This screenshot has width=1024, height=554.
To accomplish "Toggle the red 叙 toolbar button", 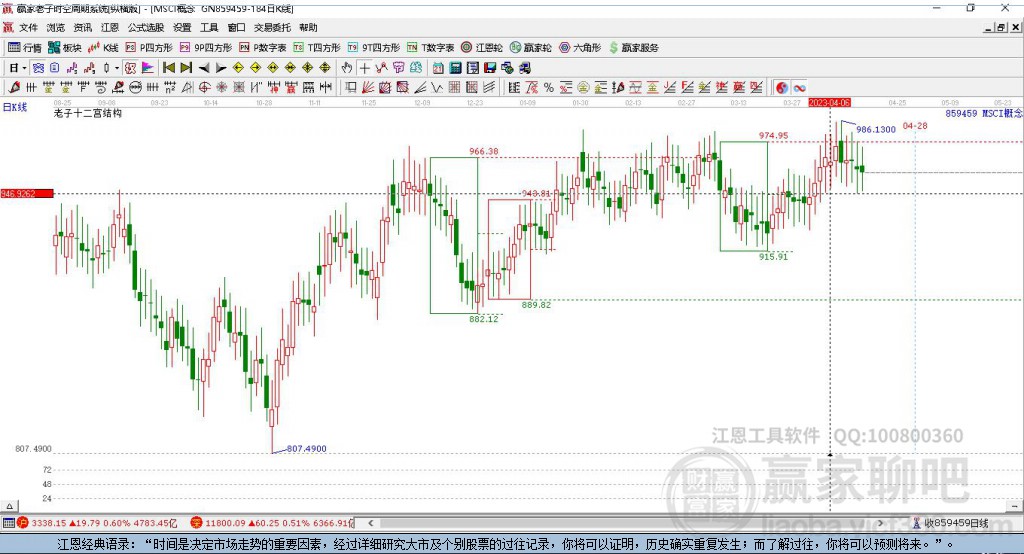I will 130,68.
